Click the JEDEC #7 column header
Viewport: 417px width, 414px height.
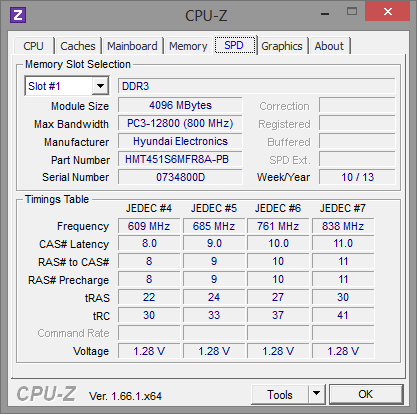[343, 208]
